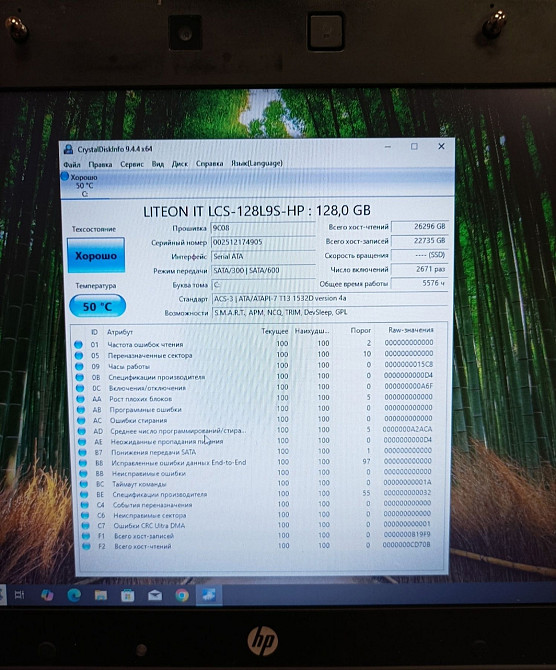Viewport: 556px width, 670px height.
Task: Open Task View on the taskbar
Action: tap(20, 595)
